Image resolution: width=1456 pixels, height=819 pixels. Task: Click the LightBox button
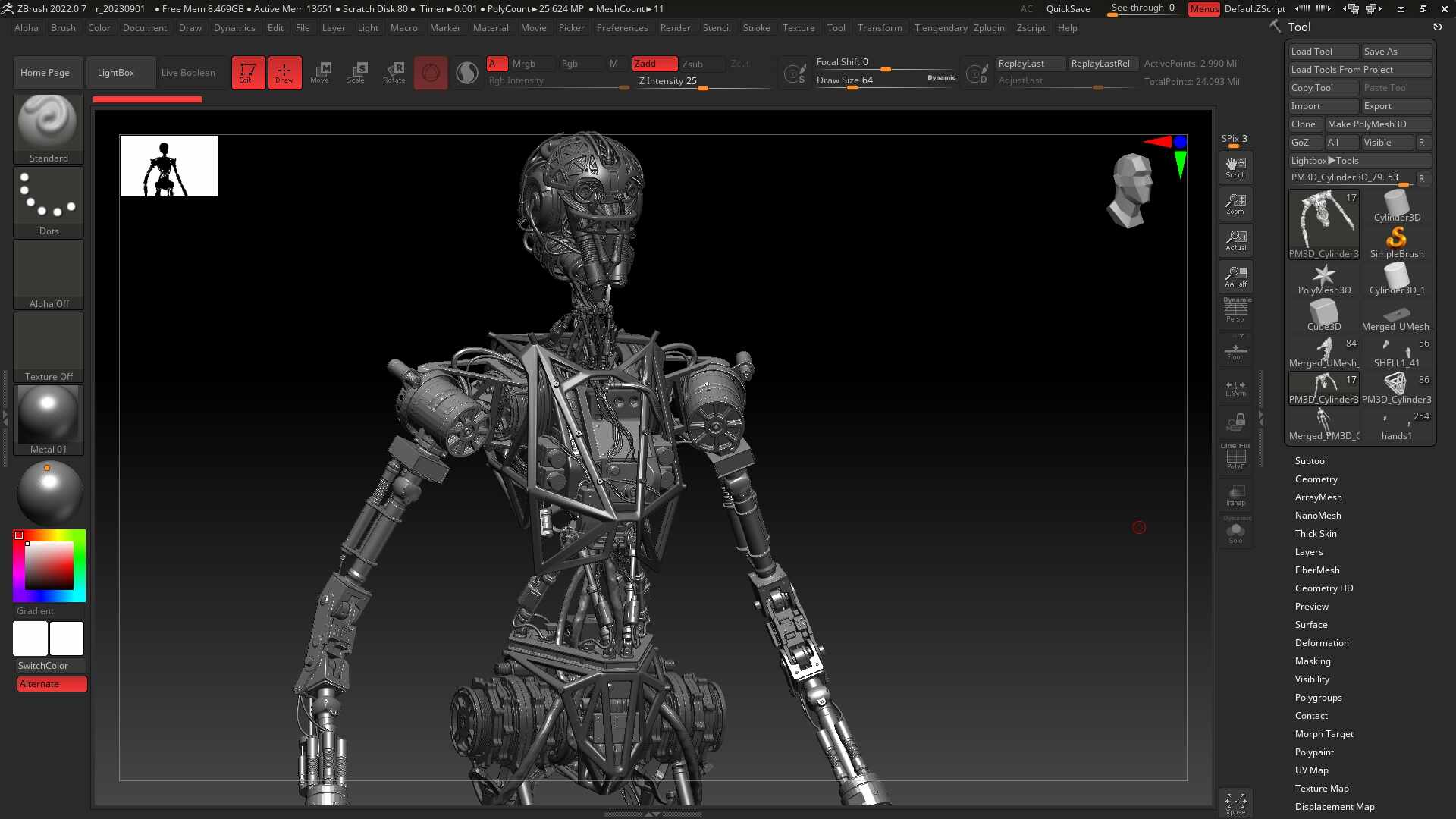(116, 73)
